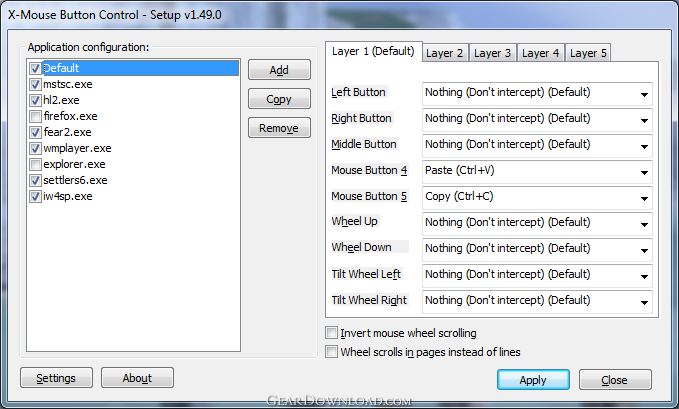Open the Mouse Button 5 Copy dropdown

[537, 198]
